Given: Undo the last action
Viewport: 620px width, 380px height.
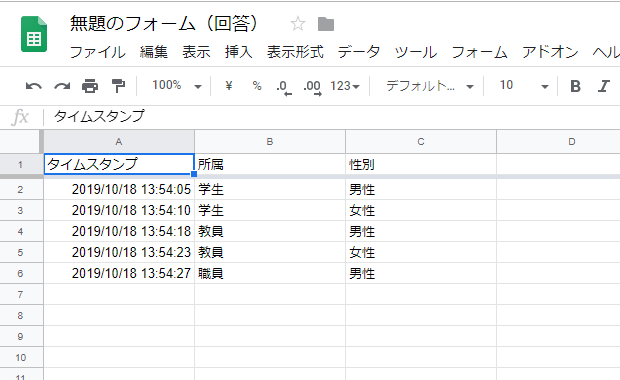Looking at the screenshot, I should click(x=34, y=86).
